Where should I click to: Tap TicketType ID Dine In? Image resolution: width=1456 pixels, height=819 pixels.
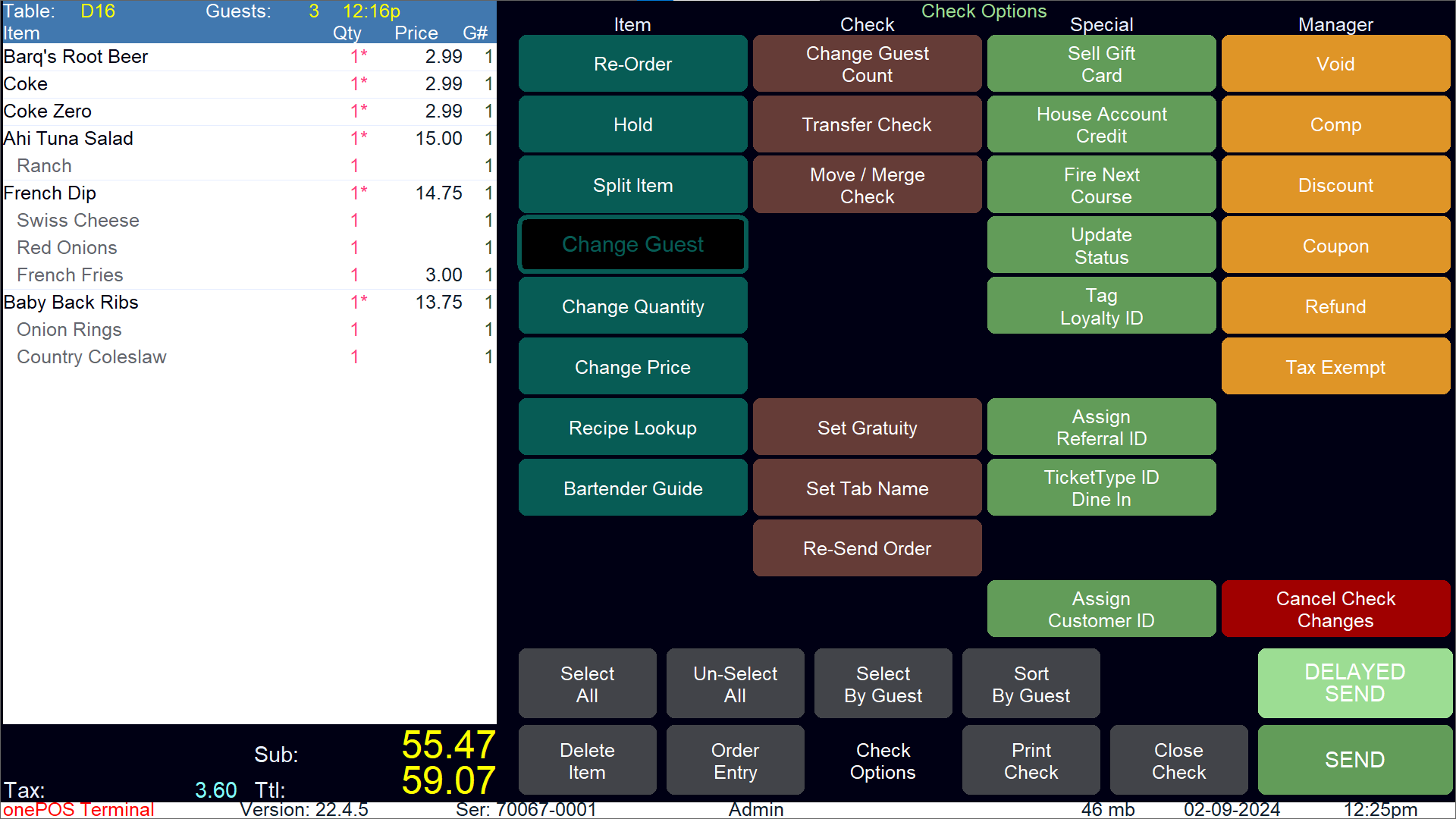[1100, 488]
